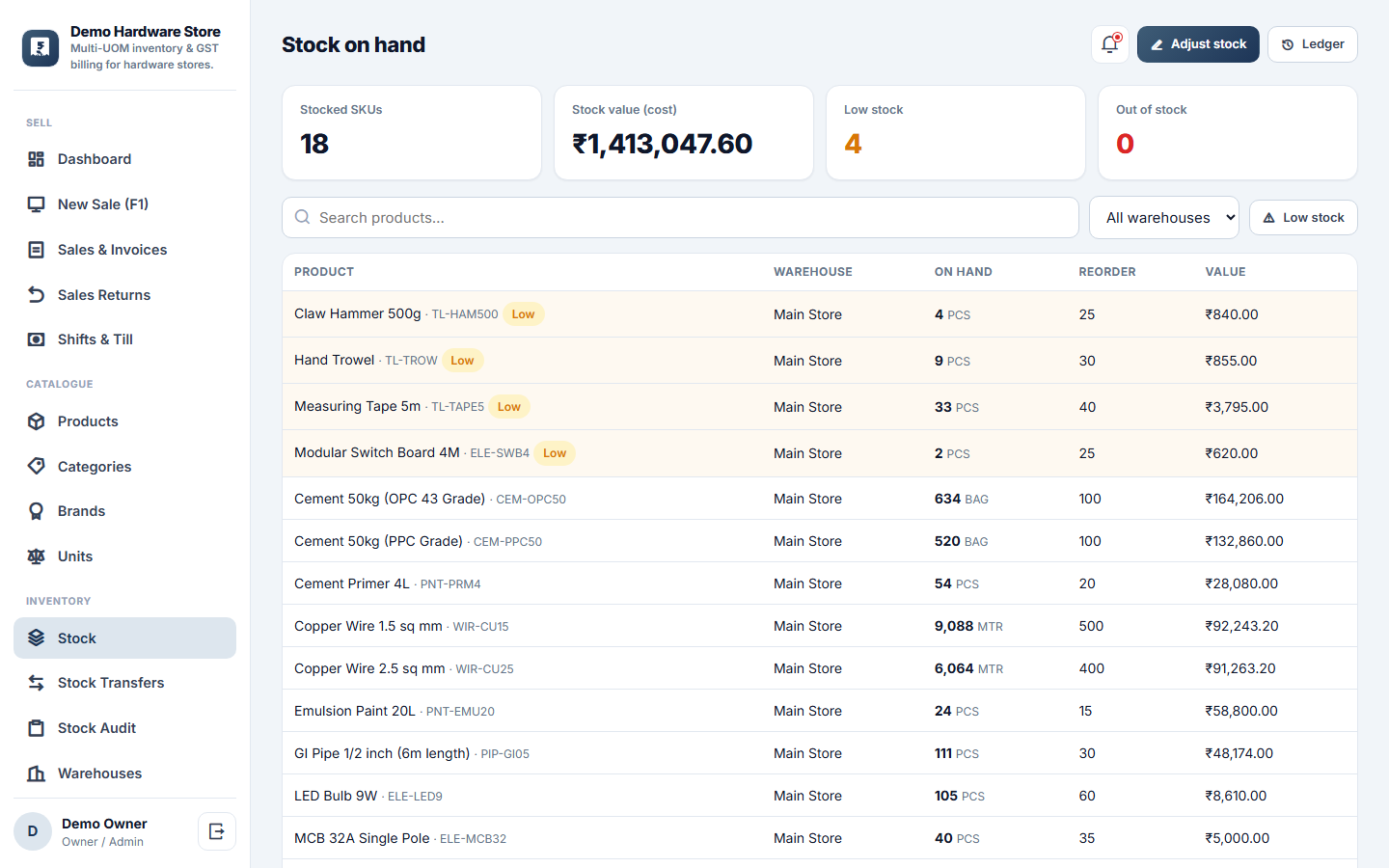Open Dashboard from the sidebar
Image resolution: width=1389 pixels, height=868 pixels.
124,159
